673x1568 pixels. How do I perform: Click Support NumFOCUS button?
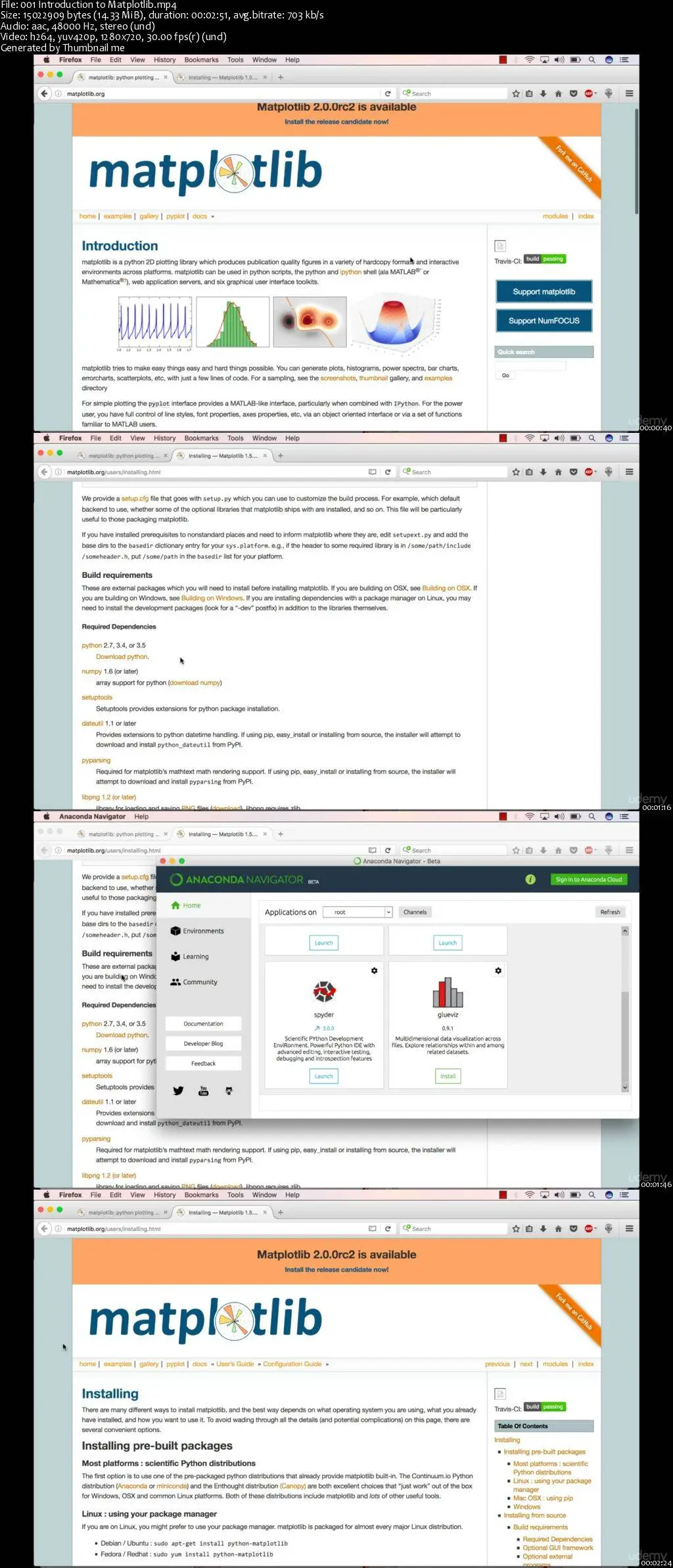(x=544, y=321)
